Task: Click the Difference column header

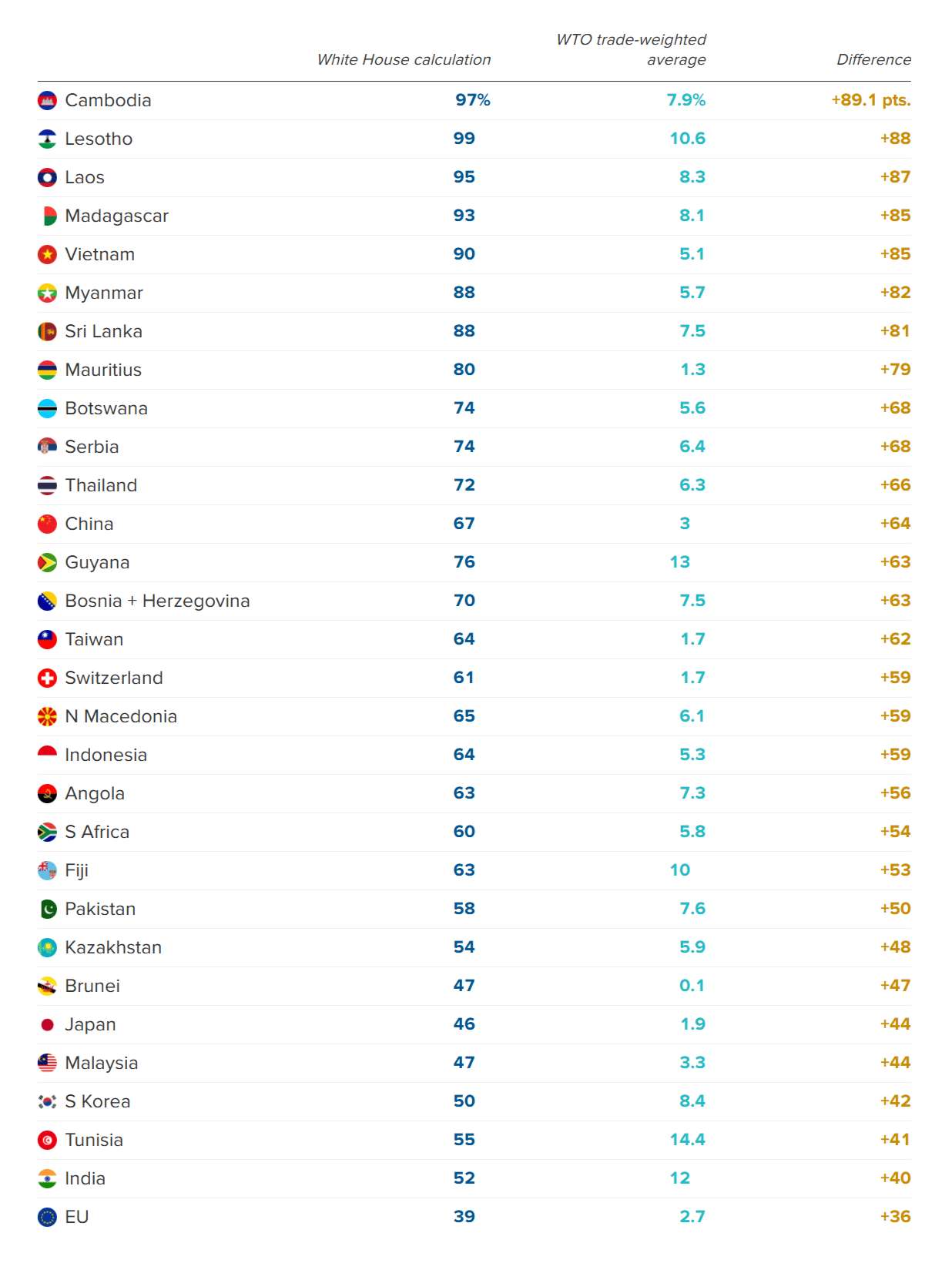Action: click(x=873, y=59)
